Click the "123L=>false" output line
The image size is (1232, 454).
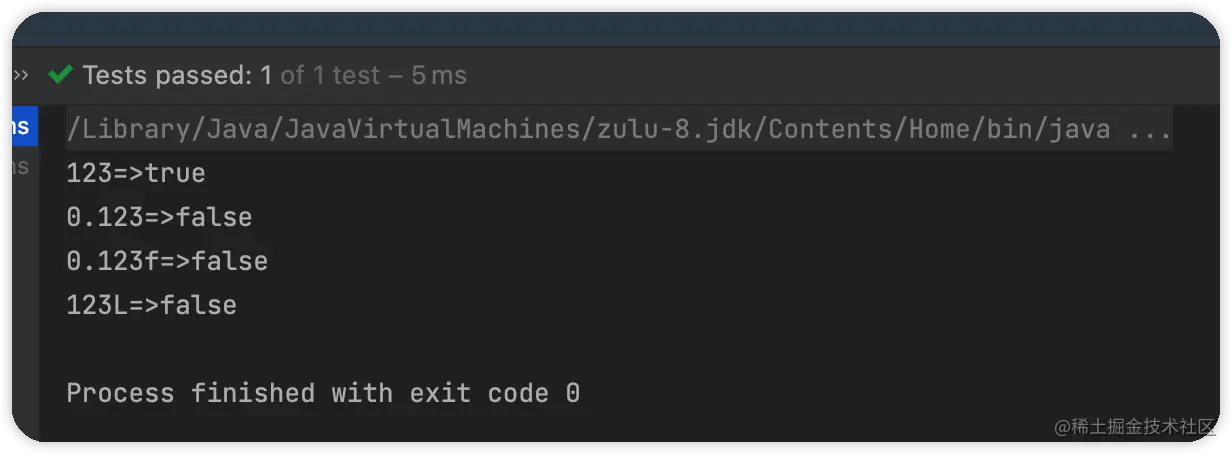coord(151,305)
